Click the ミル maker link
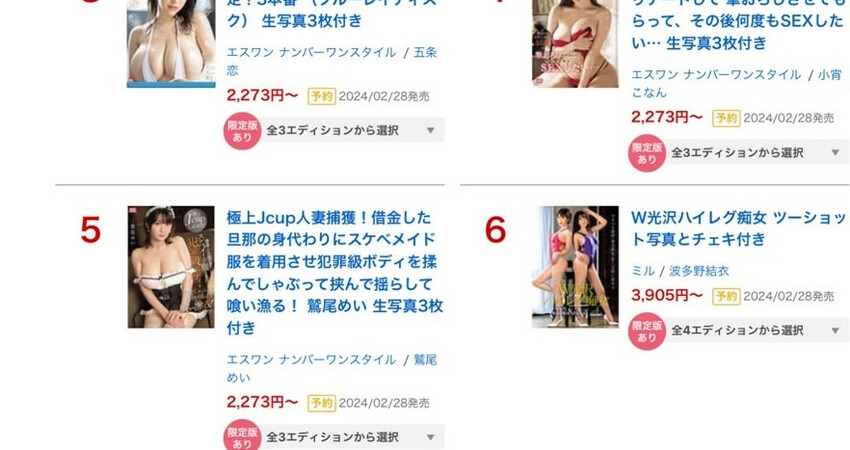 pyautogui.click(x=643, y=271)
